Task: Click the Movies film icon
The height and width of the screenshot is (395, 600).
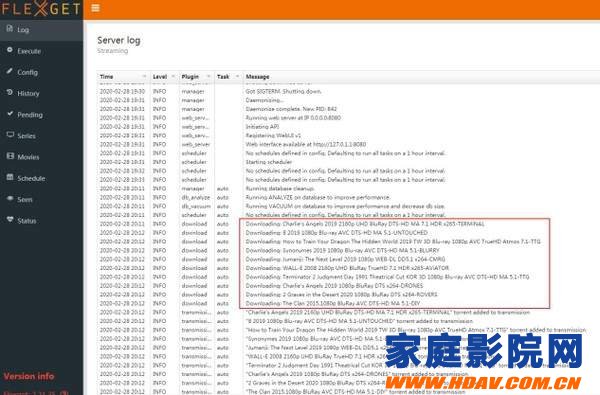Action: point(10,156)
